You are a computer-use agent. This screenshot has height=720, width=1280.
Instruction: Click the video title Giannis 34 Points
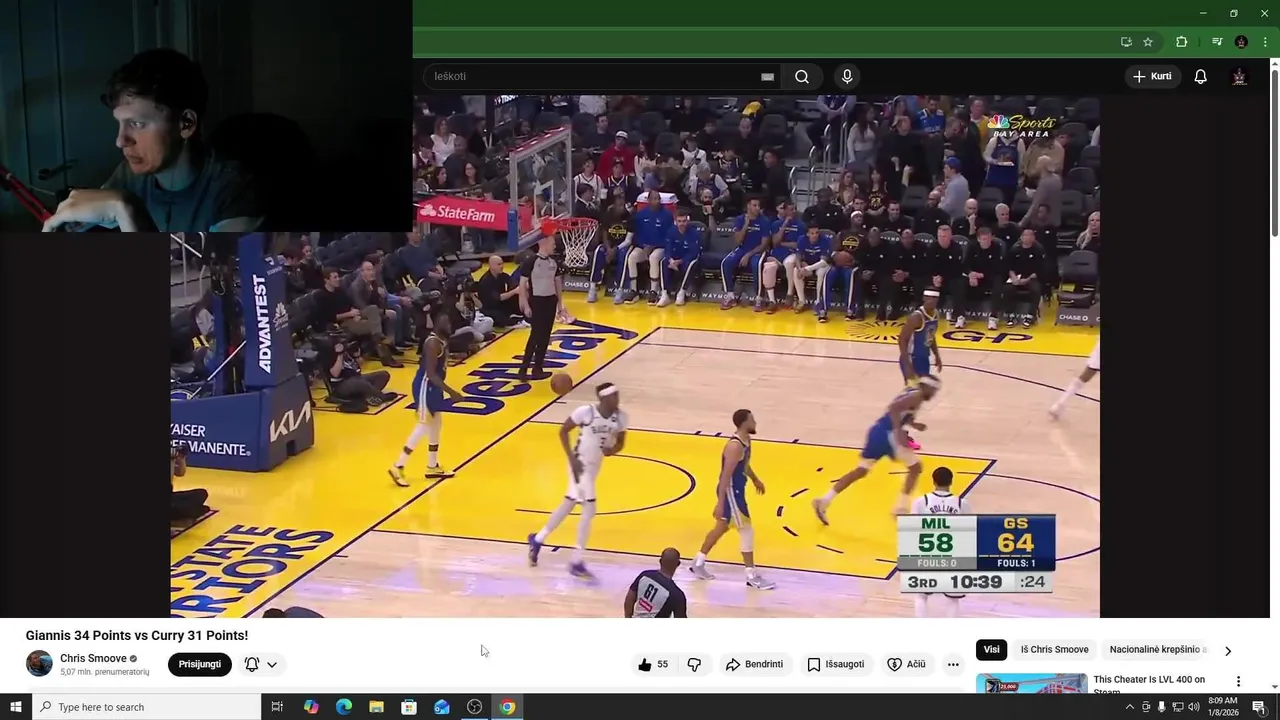coord(137,635)
